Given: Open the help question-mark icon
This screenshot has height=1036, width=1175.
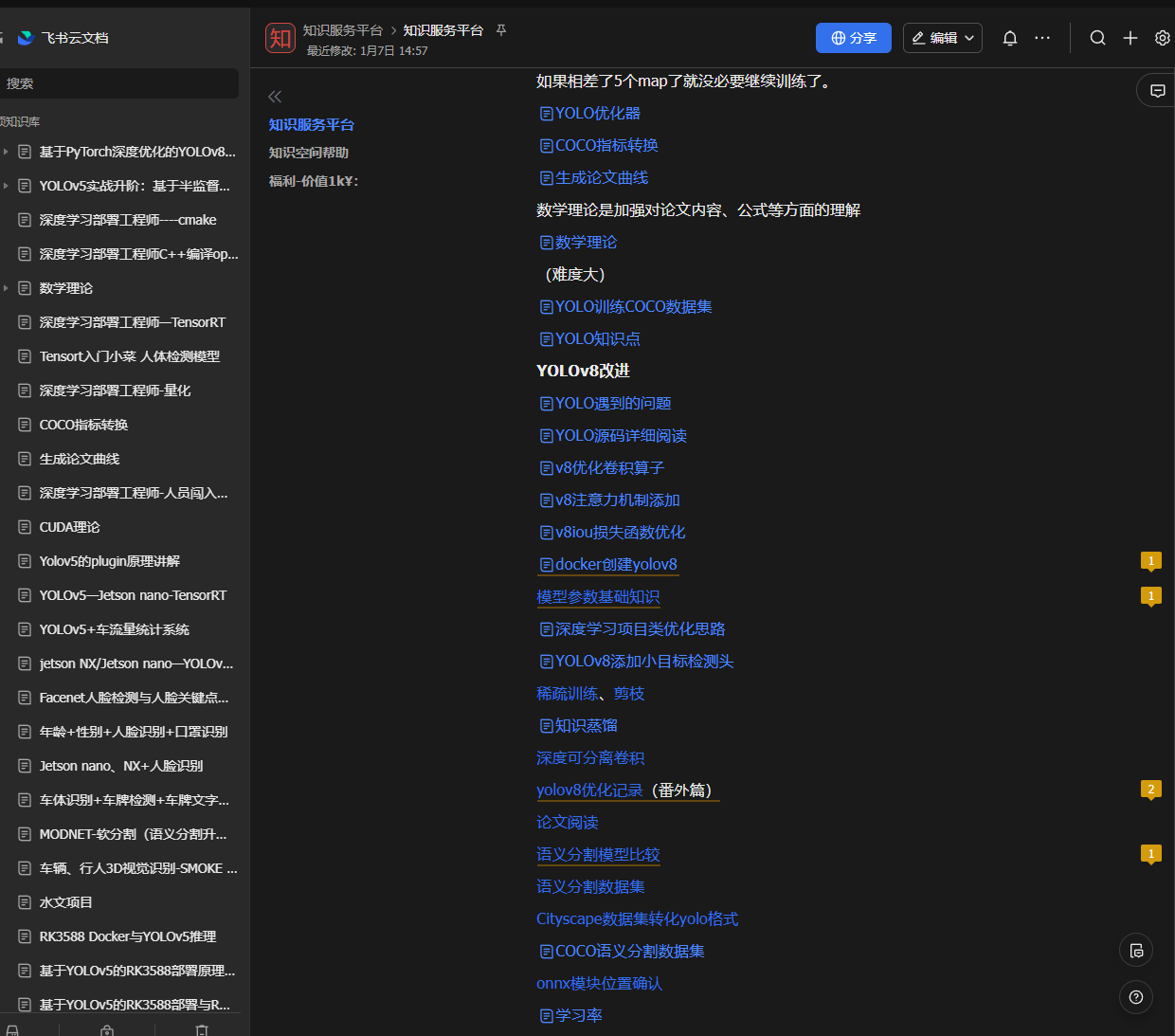Looking at the screenshot, I should [1135, 996].
